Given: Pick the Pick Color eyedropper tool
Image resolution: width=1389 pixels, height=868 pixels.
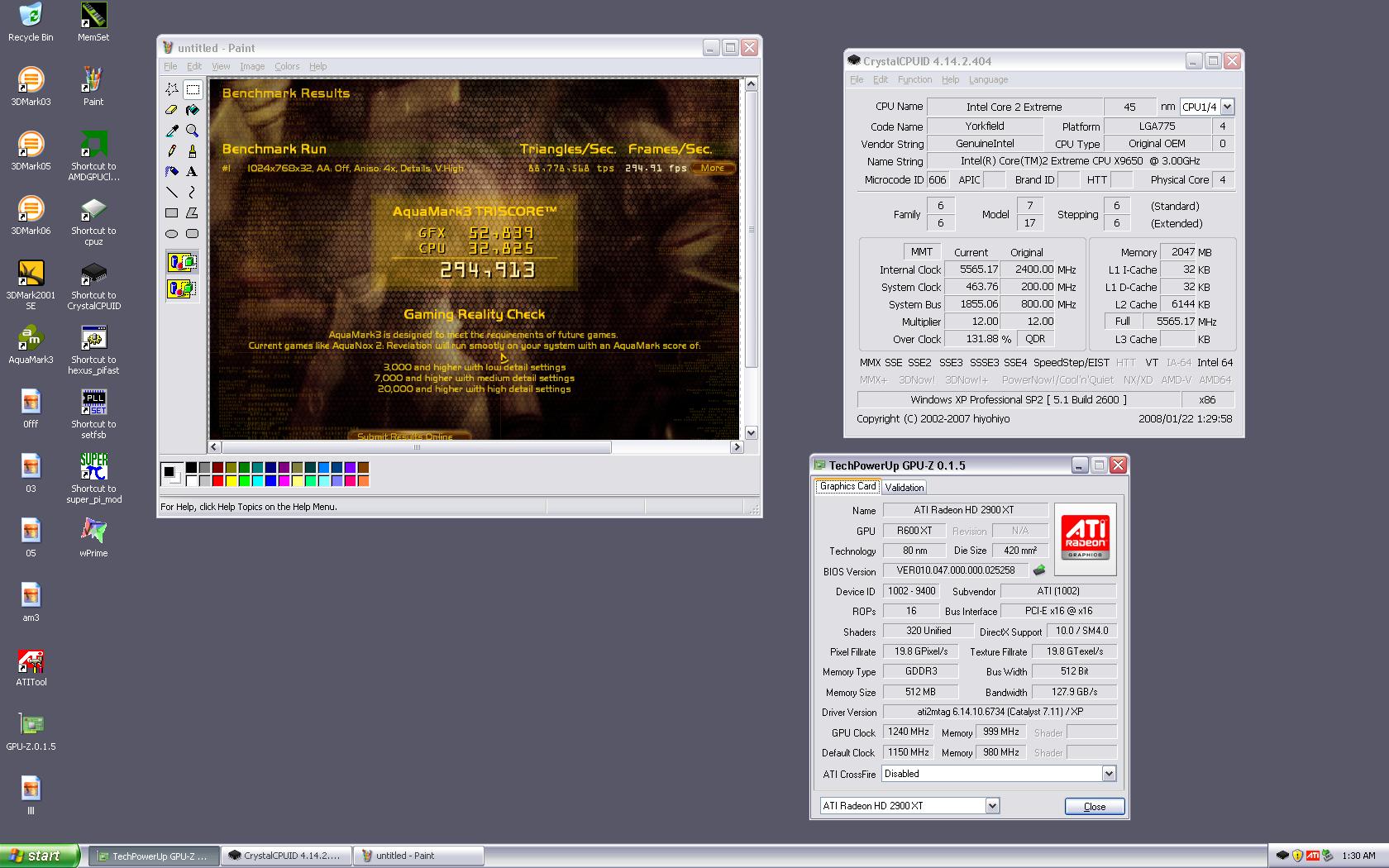Looking at the screenshot, I should click(x=172, y=131).
